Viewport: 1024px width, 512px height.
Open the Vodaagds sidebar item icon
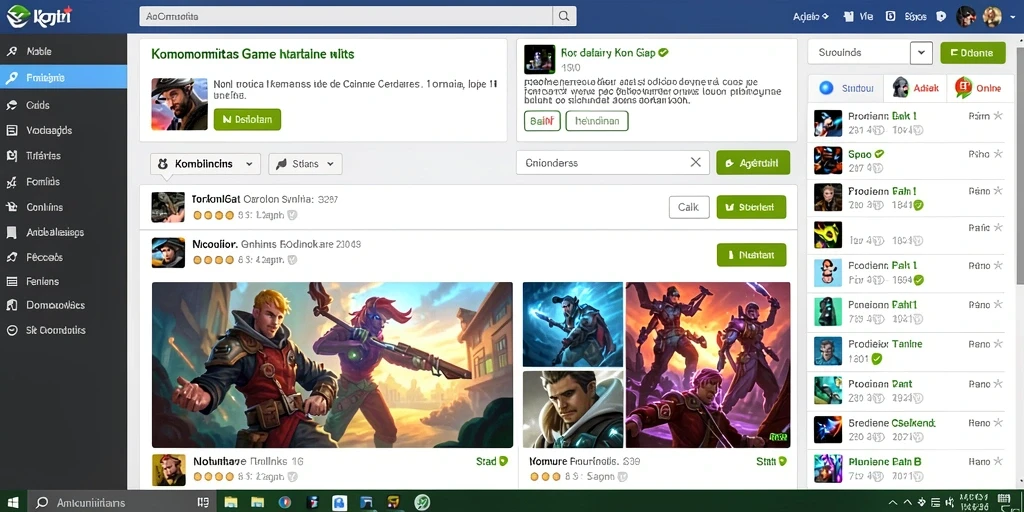pyautogui.click(x=12, y=131)
